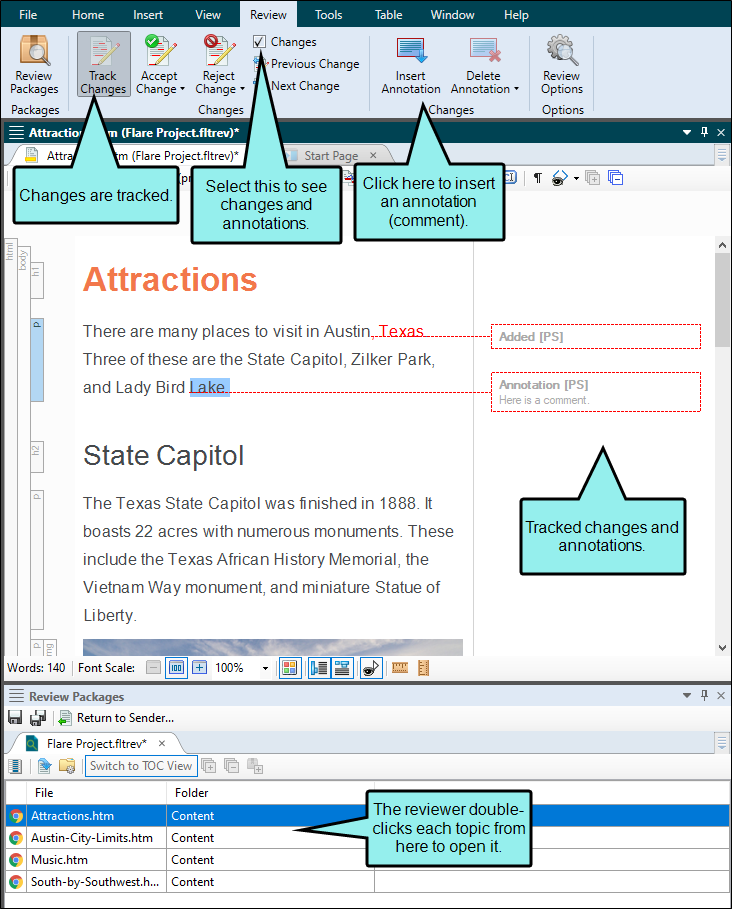Switch to the Home ribbon tab

tap(88, 15)
